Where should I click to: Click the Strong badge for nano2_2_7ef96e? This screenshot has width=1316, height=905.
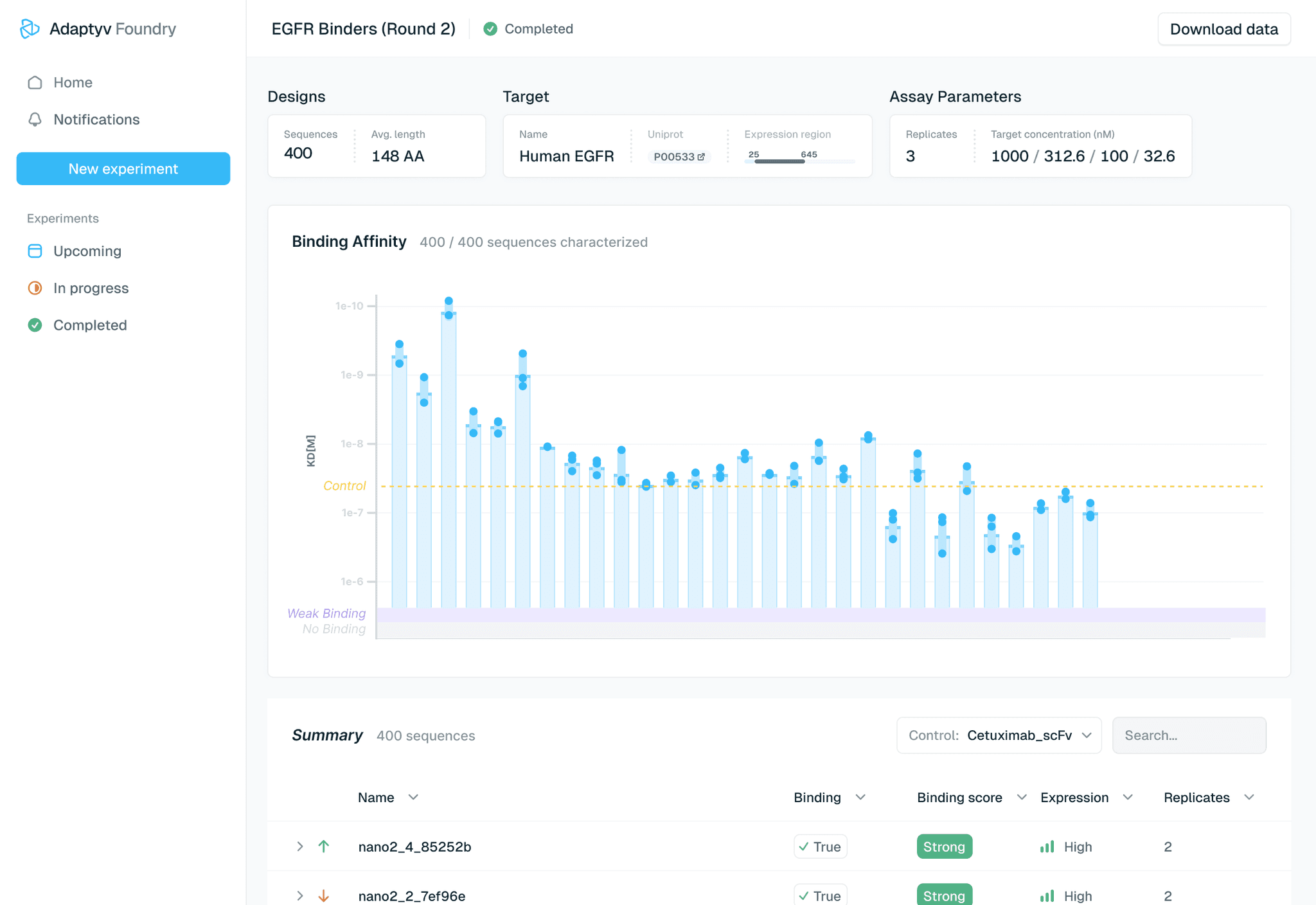(x=944, y=895)
